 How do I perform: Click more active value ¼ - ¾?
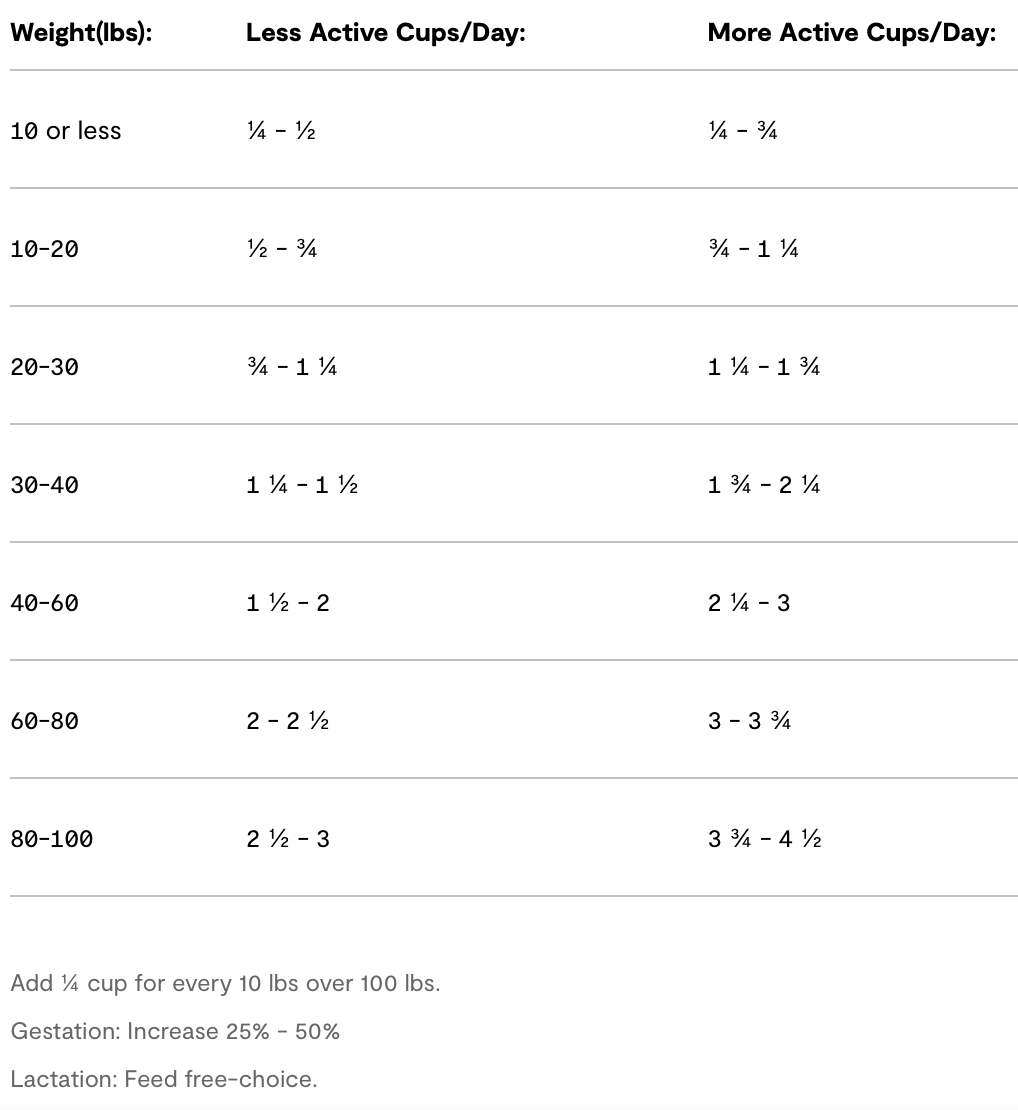coord(743,131)
